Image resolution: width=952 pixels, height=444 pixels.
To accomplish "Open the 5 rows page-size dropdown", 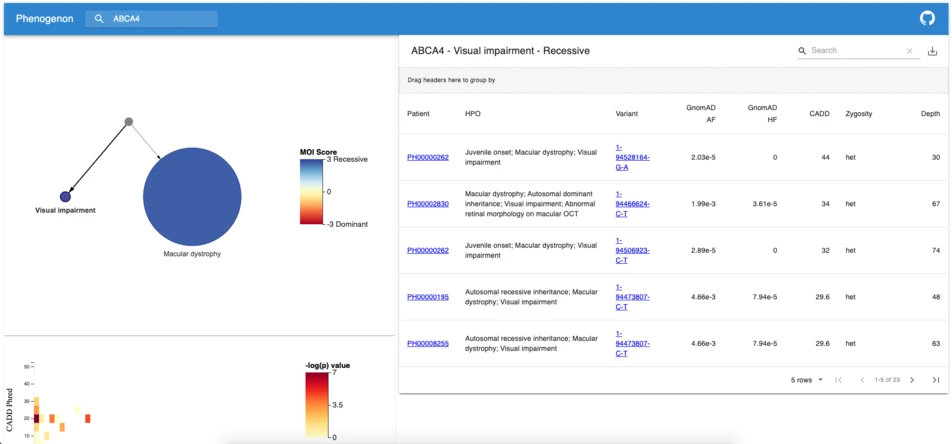I will pos(807,380).
